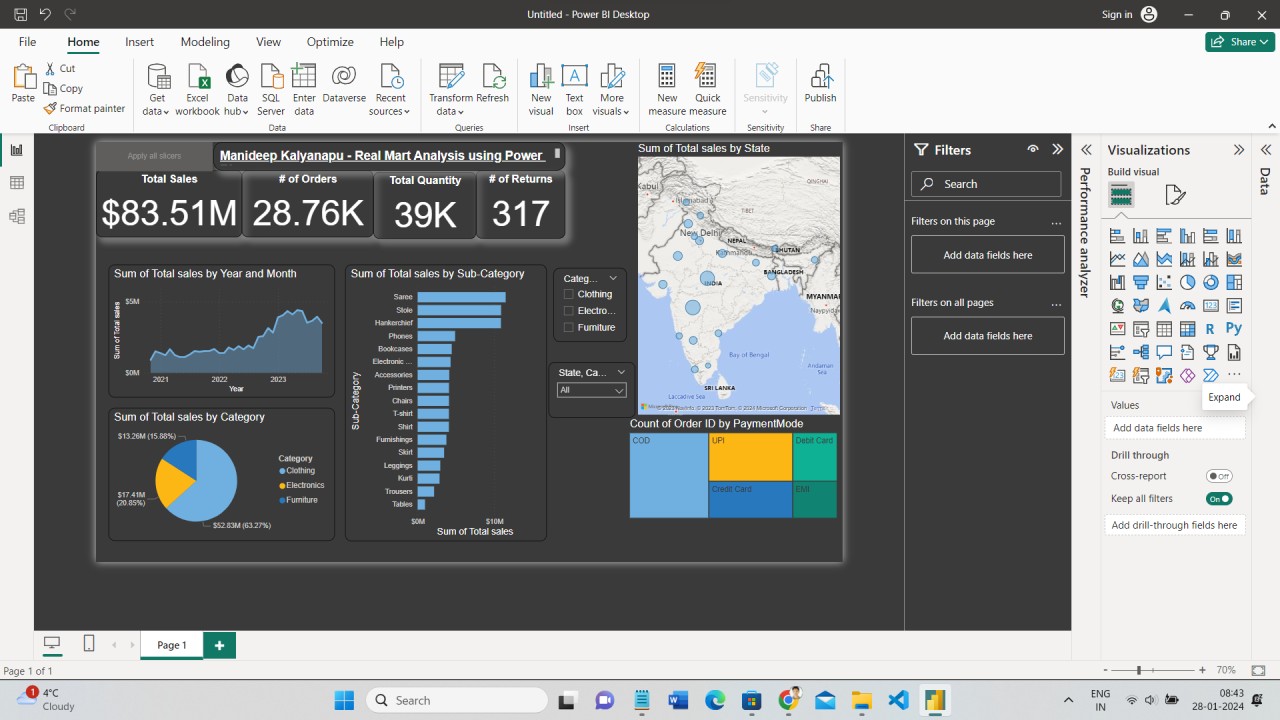Viewport: 1280px width, 720px height.
Task: Click the Copy command
Action: (63, 88)
